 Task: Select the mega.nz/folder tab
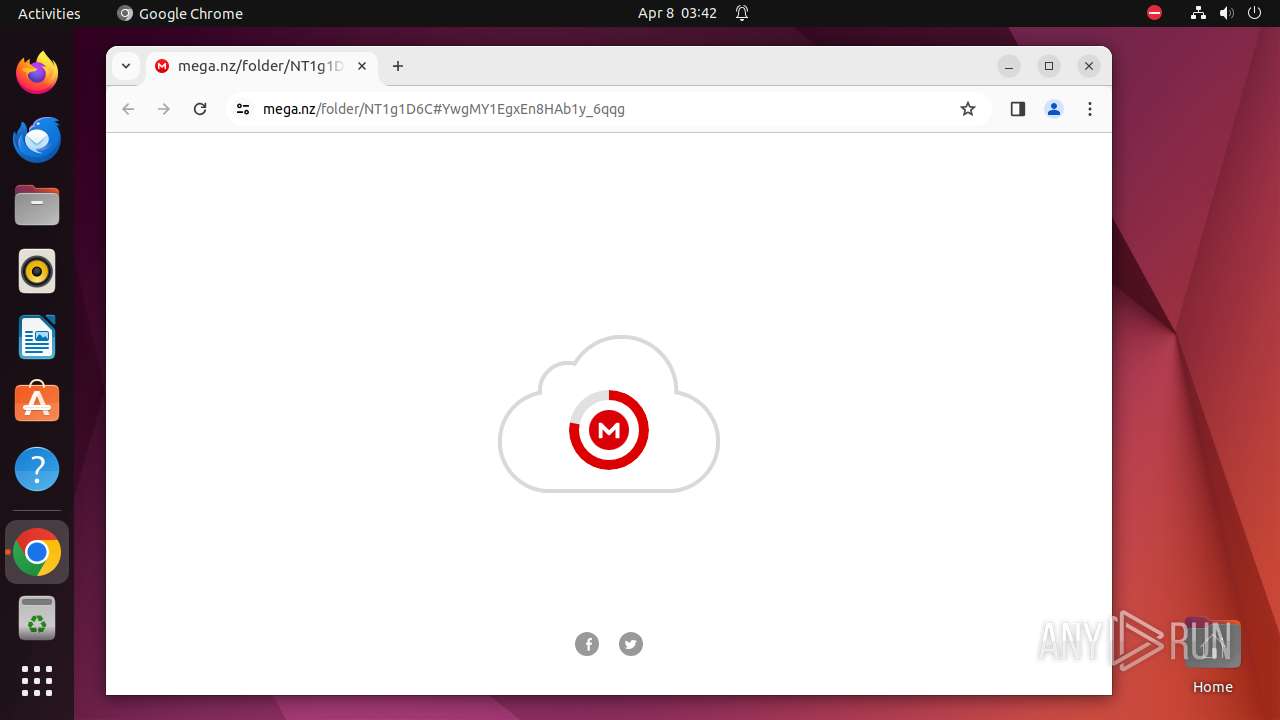coord(262,66)
